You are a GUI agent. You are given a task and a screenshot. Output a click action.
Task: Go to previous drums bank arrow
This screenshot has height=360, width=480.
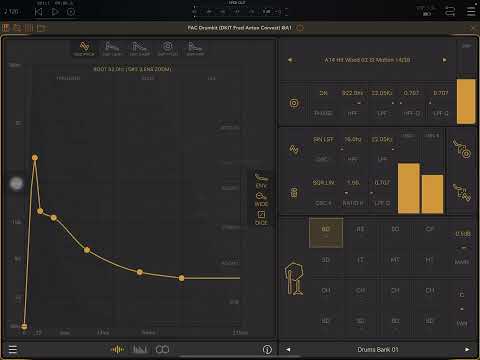point(288,349)
